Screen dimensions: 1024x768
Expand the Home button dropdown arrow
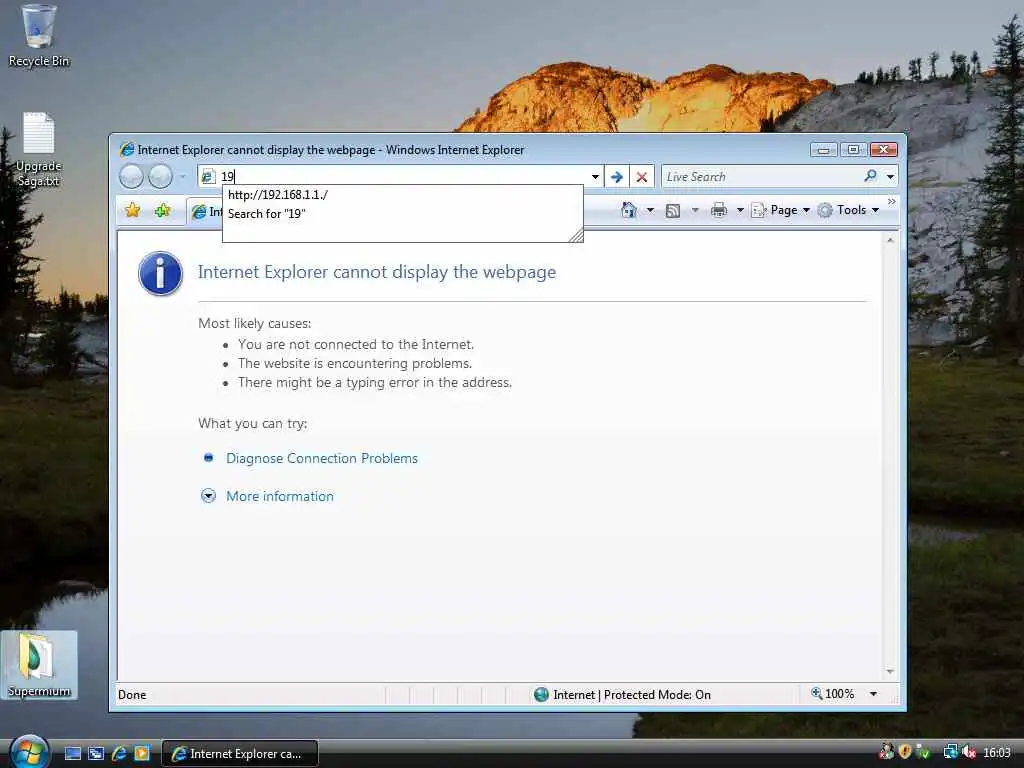click(650, 210)
